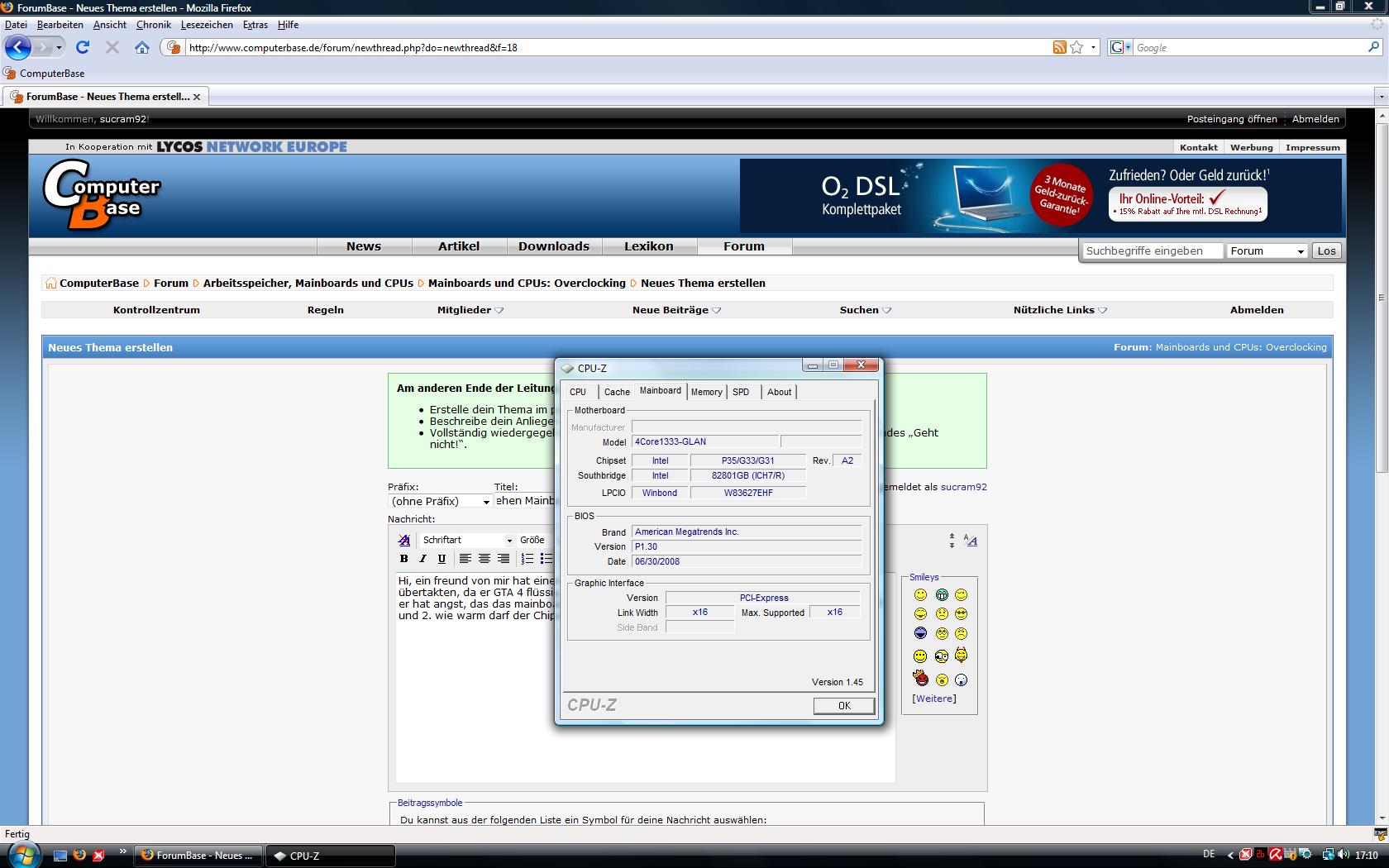Image resolution: width=1389 pixels, height=868 pixels.
Task: Switch to the Memory tab in CPU-Z
Action: click(x=707, y=392)
